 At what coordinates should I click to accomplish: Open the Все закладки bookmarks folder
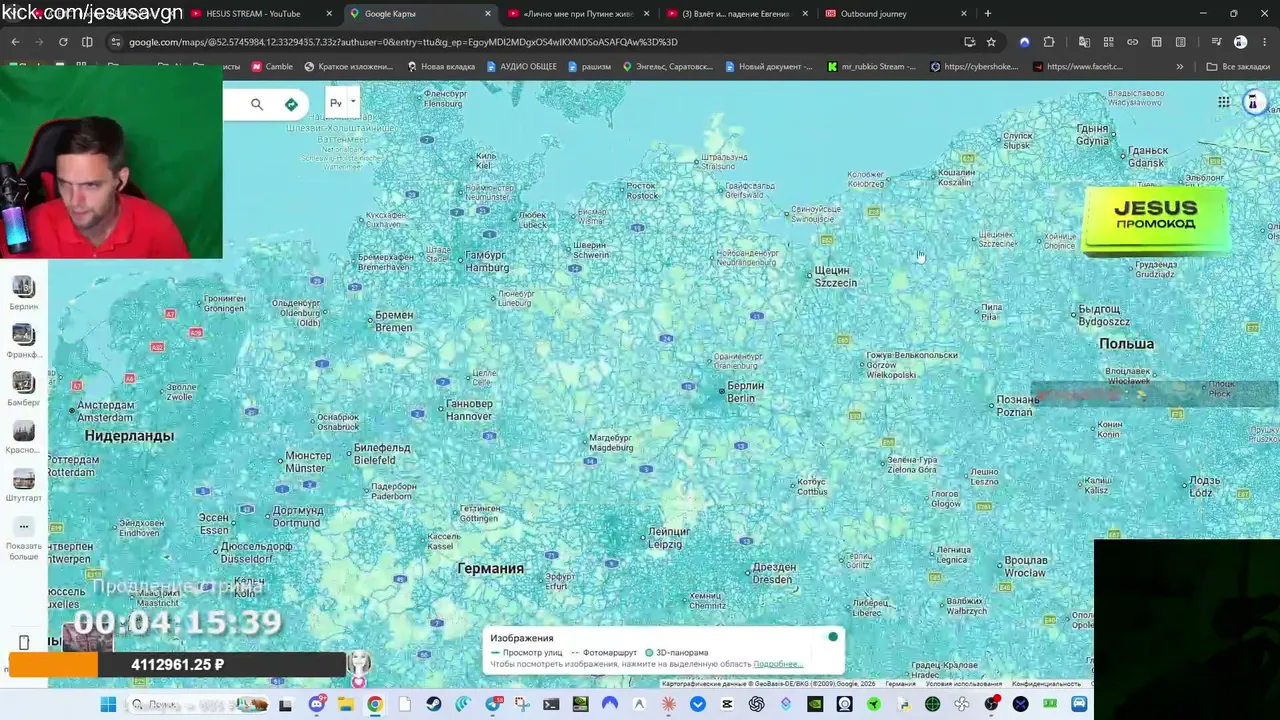point(1238,67)
